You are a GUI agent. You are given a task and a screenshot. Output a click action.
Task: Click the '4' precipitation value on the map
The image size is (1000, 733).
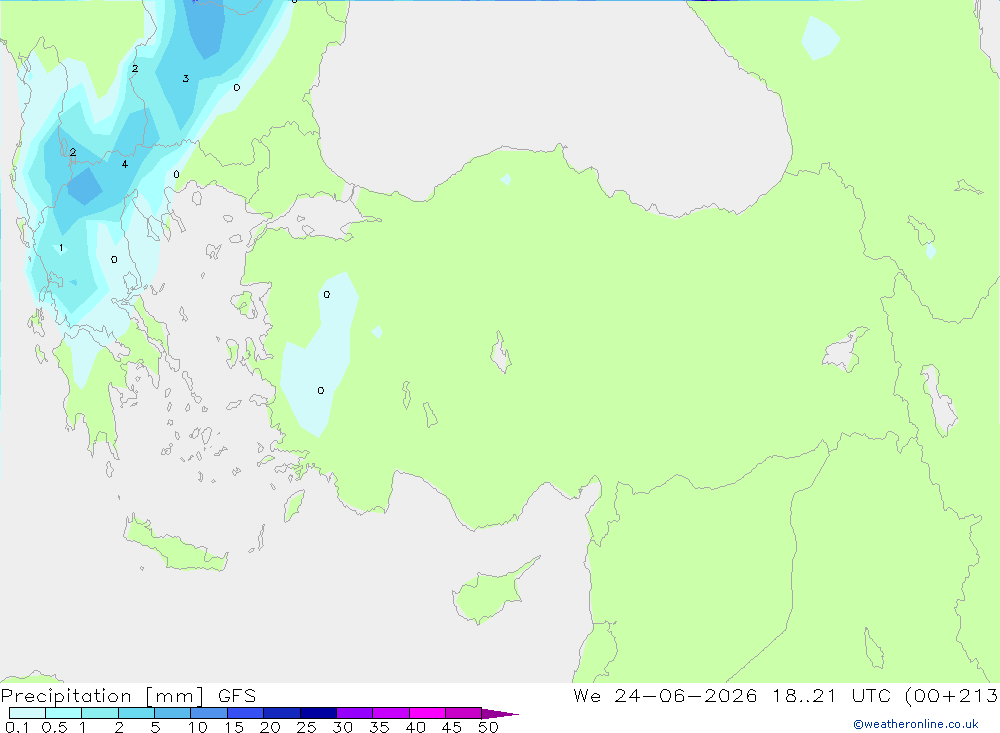pyautogui.click(x=124, y=164)
